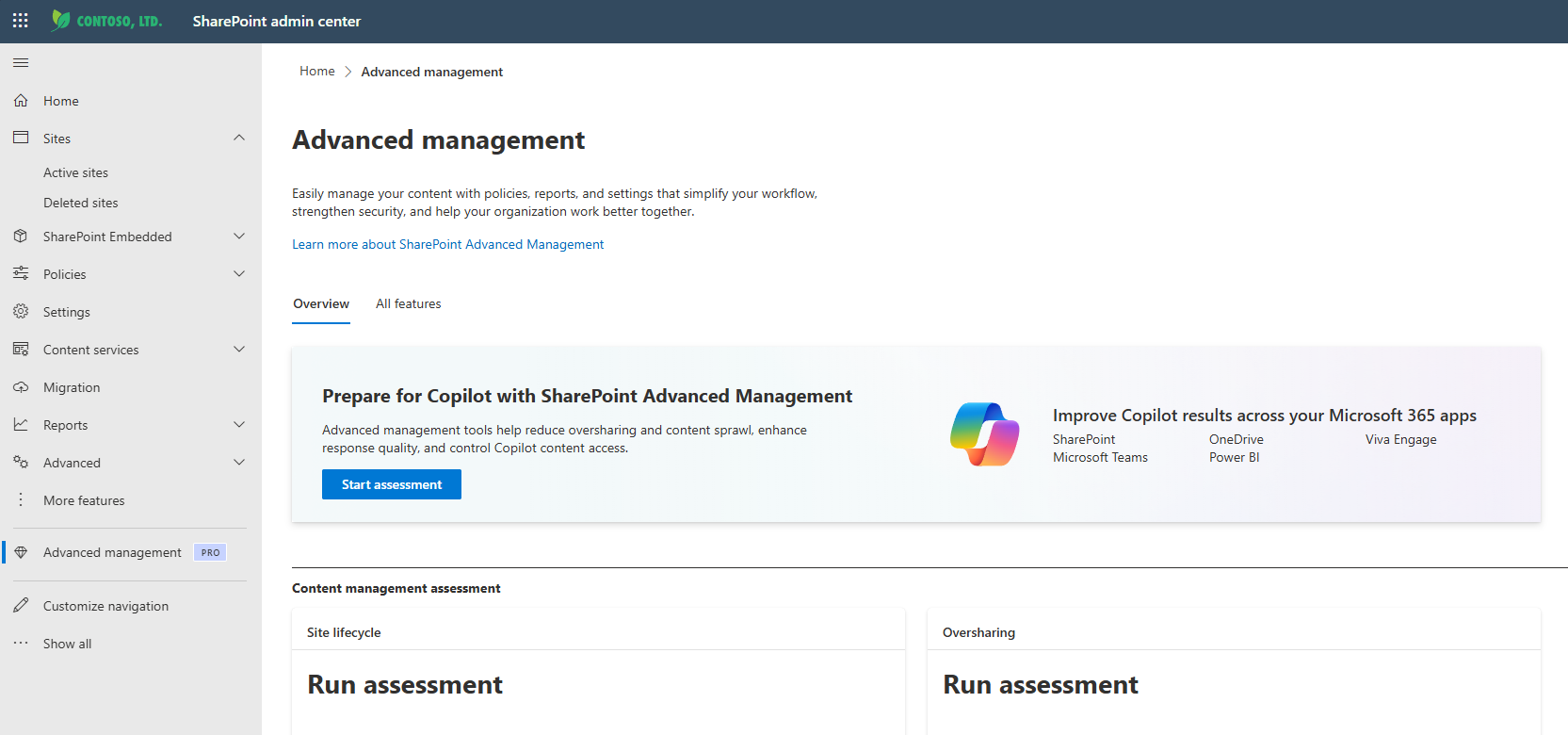The image size is (1568, 735).
Task: Click the More features dots icon
Action: pos(21,500)
